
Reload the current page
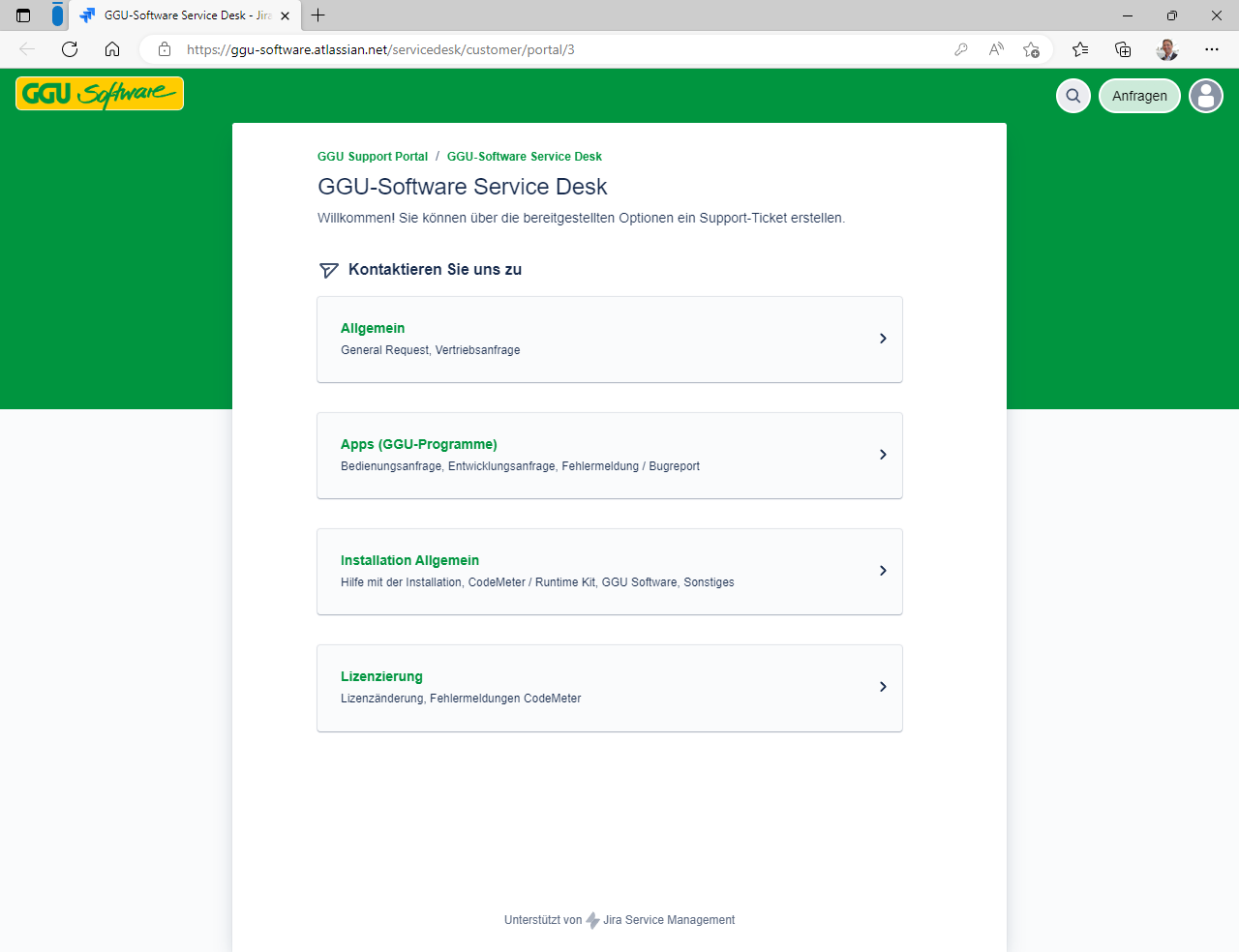coord(70,49)
